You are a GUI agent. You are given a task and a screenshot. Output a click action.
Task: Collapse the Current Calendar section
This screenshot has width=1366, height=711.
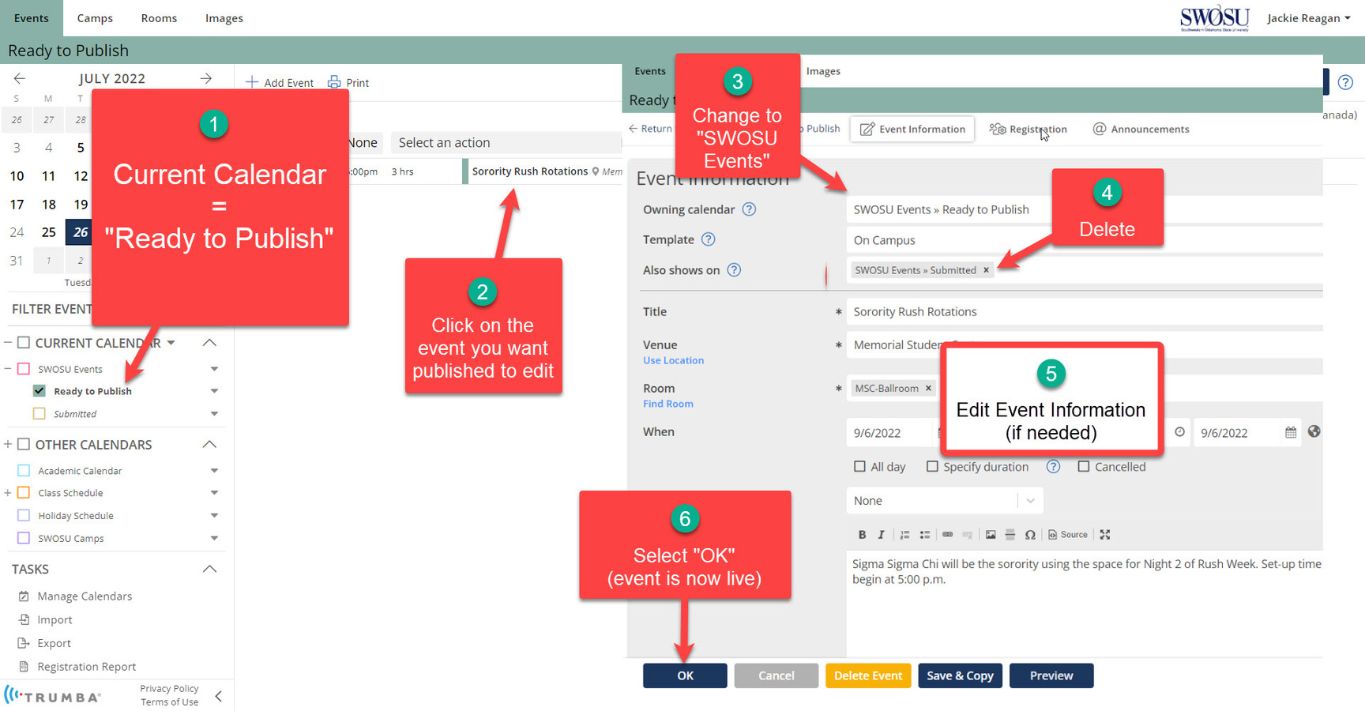click(209, 343)
